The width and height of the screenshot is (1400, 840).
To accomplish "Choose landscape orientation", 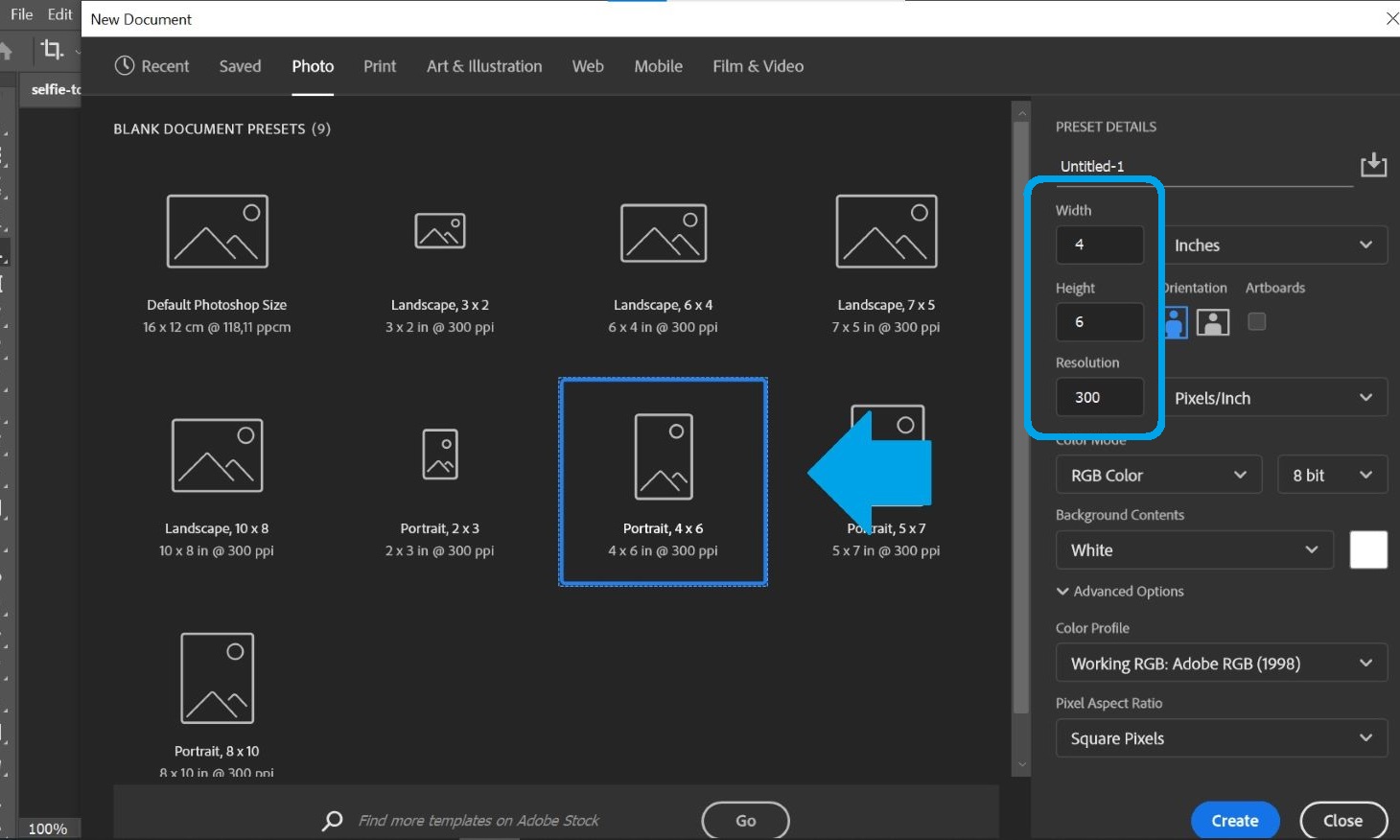I will [x=1213, y=322].
